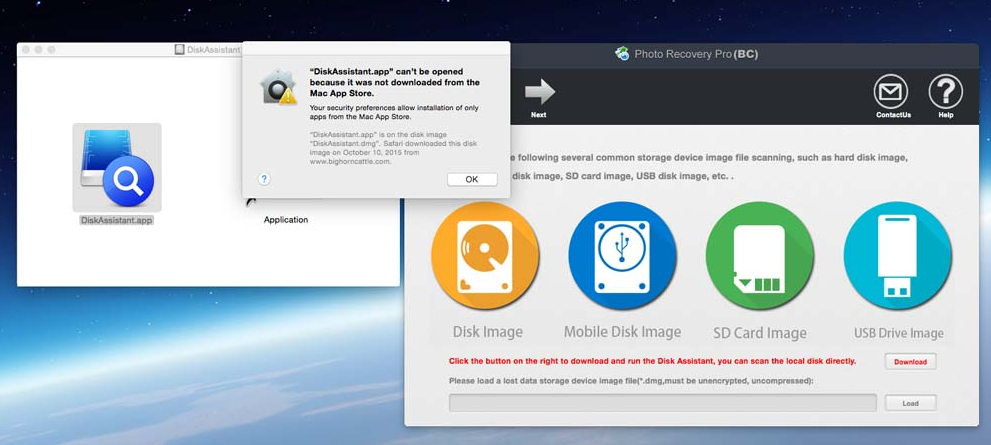This screenshot has height=445, width=991.
Task: Click the DiskAssistant window title disk icon
Action: tap(179, 49)
